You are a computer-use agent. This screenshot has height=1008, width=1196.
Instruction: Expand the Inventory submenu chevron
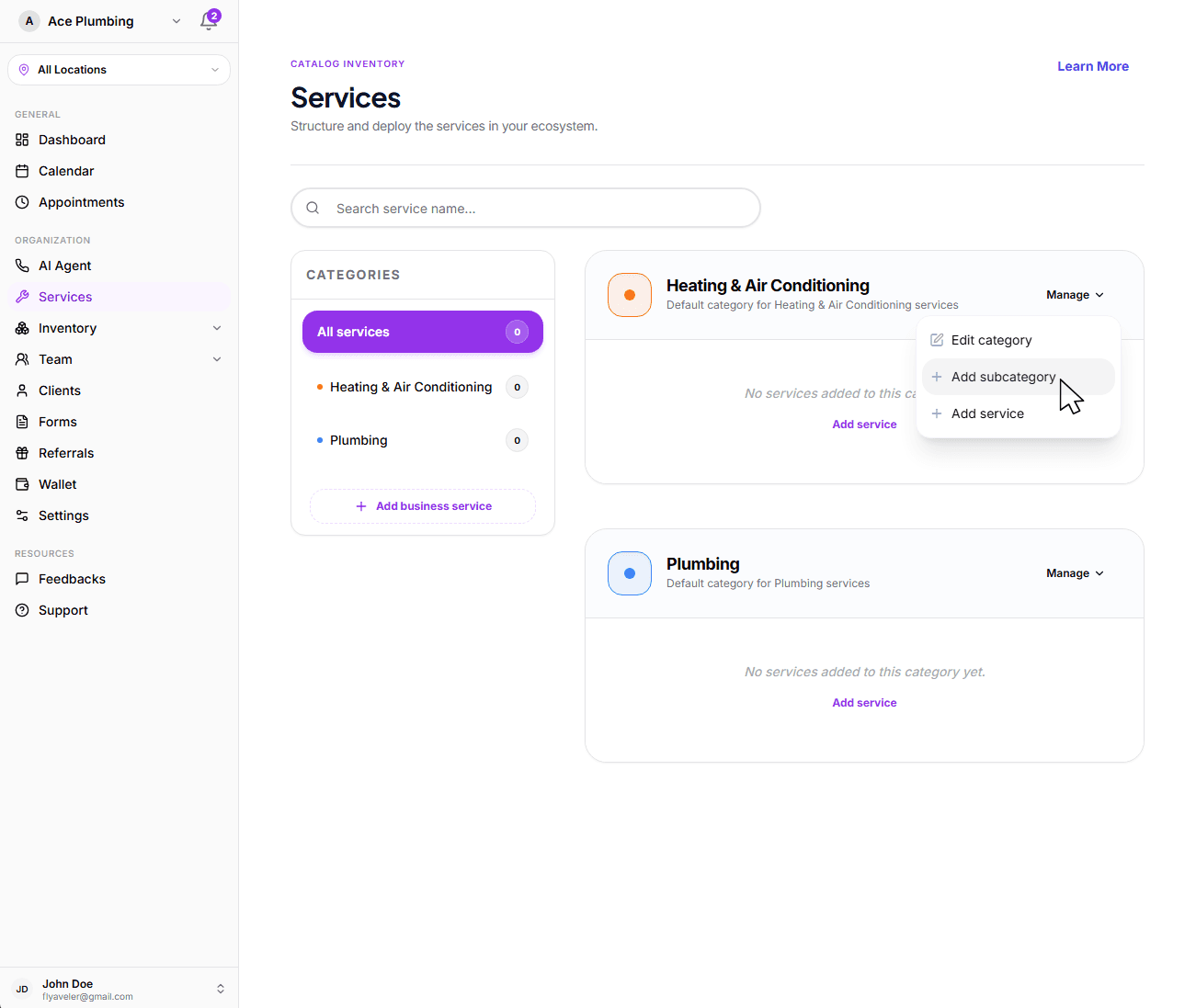point(217,328)
